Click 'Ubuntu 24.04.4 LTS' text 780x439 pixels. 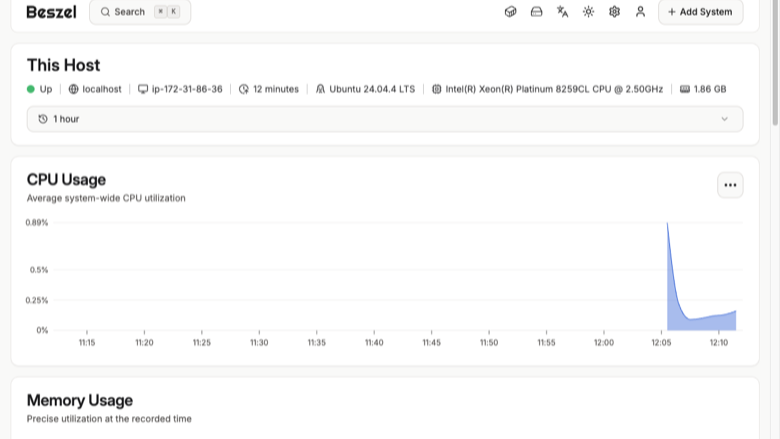click(x=372, y=89)
